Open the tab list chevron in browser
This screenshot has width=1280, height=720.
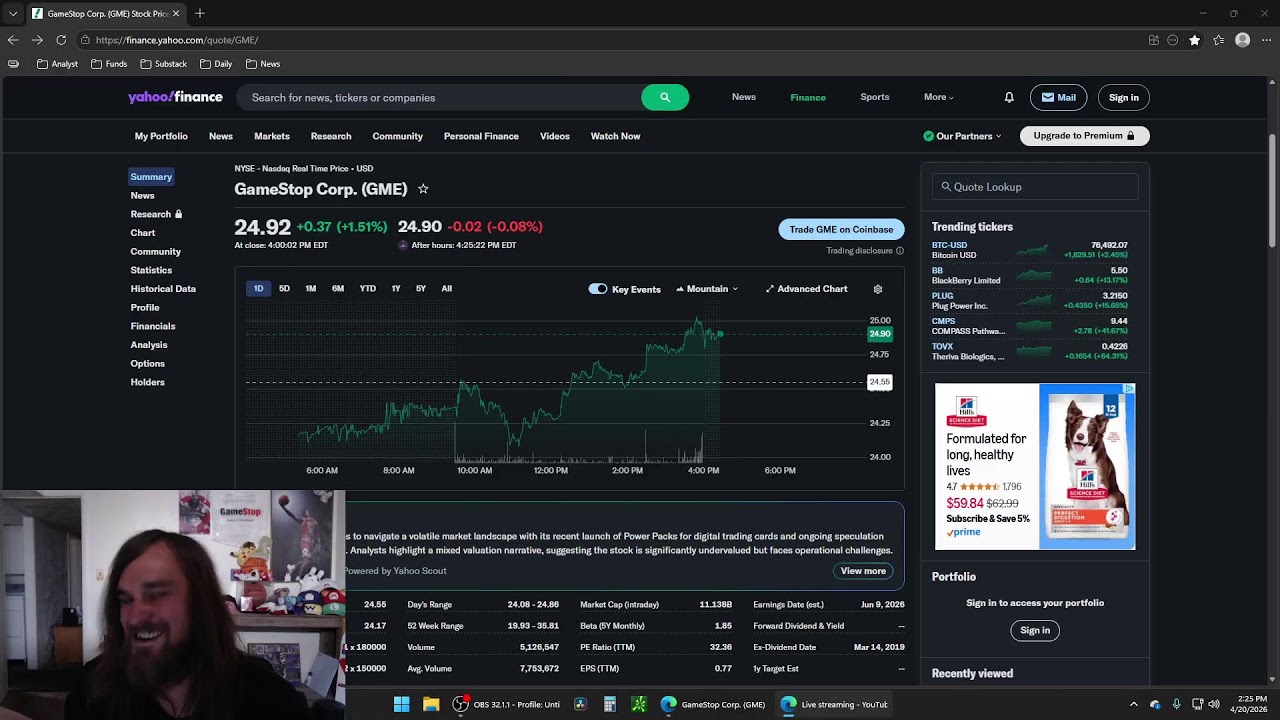(x=12, y=14)
